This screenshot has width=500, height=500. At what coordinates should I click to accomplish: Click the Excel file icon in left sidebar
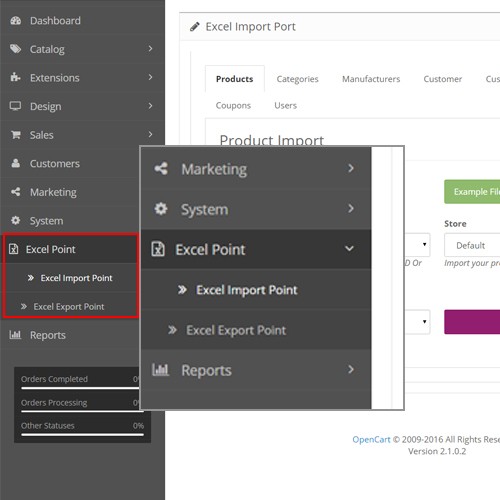coord(13,249)
